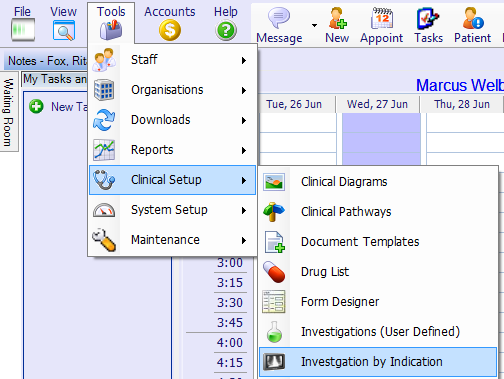
Task: Click the 4:00 time slot label
Action: 230,343
